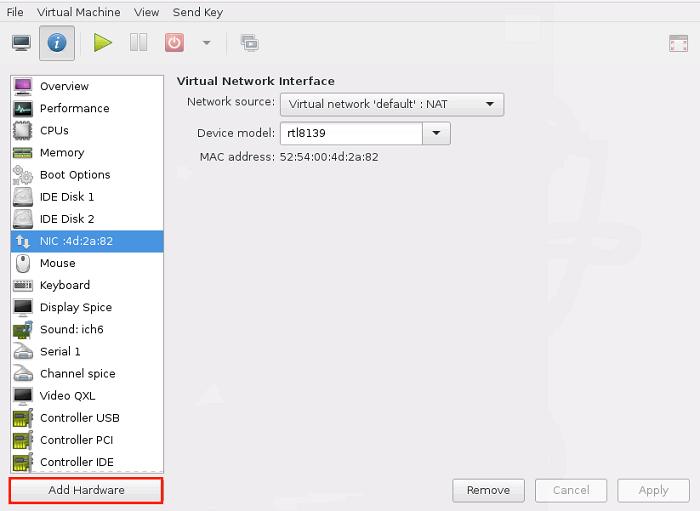
Task: Select 'Channel spice' label
Action: tap(78, 374)
